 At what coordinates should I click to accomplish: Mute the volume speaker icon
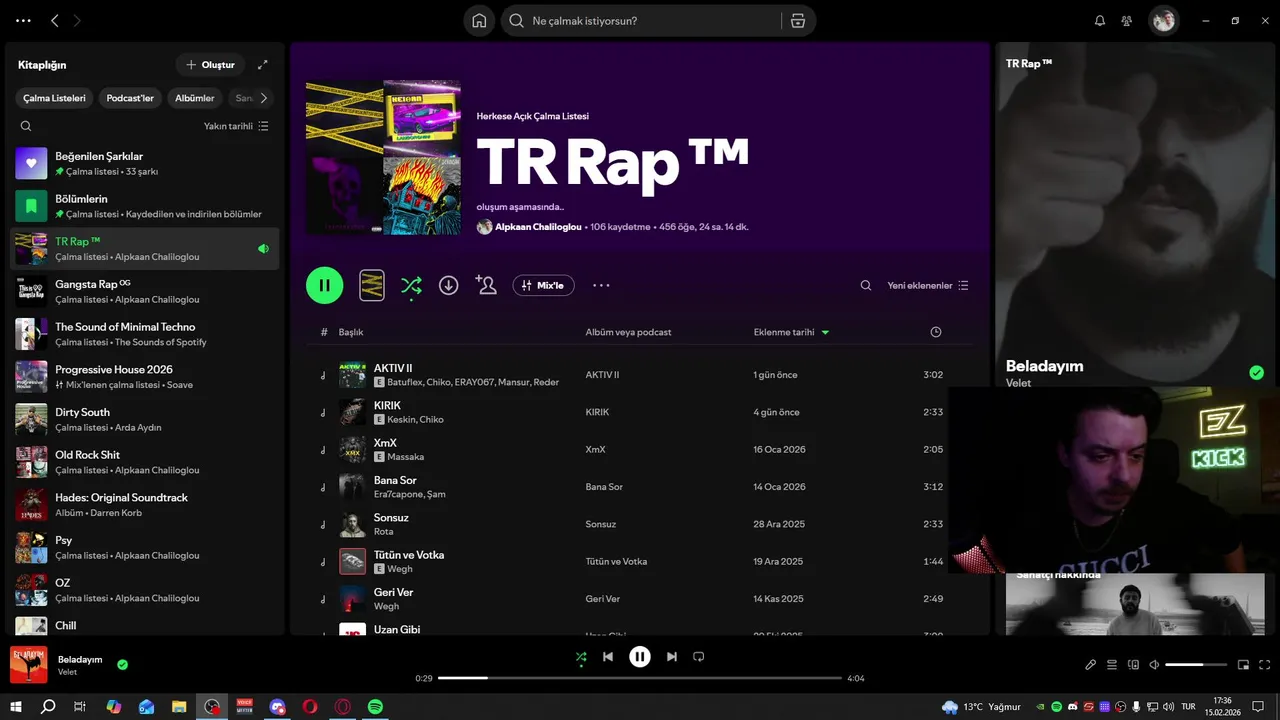(x=1154, y=665)
